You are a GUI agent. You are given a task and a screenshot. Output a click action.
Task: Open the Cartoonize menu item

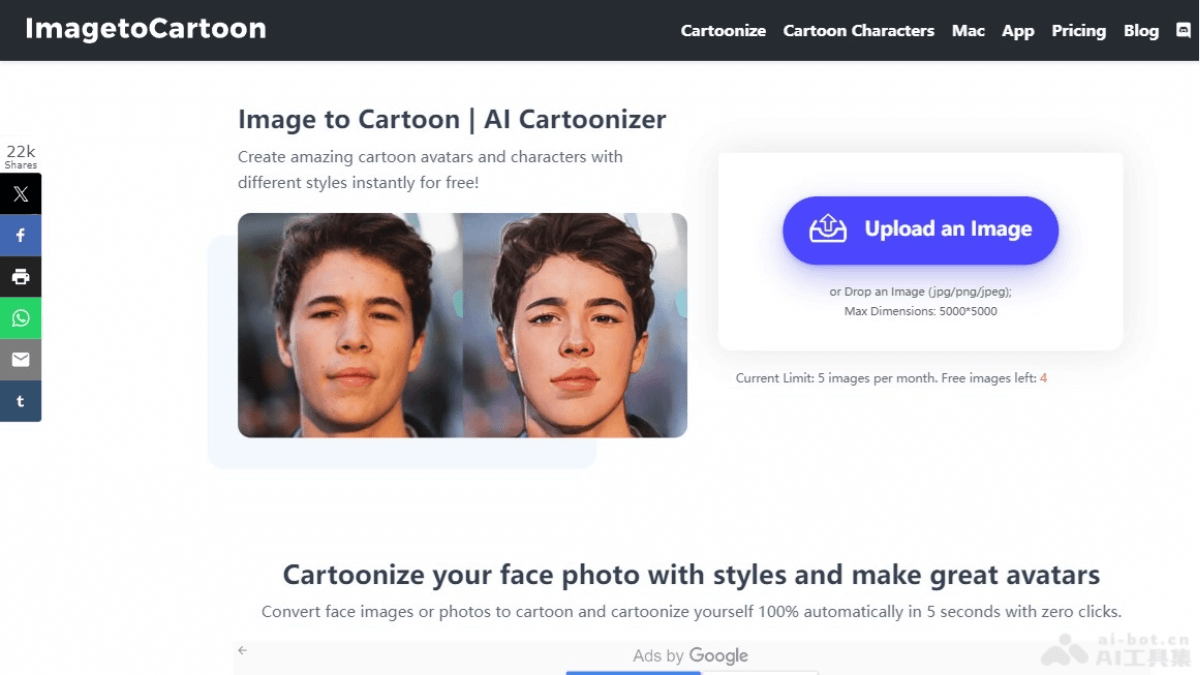click(x=723, y=31)
